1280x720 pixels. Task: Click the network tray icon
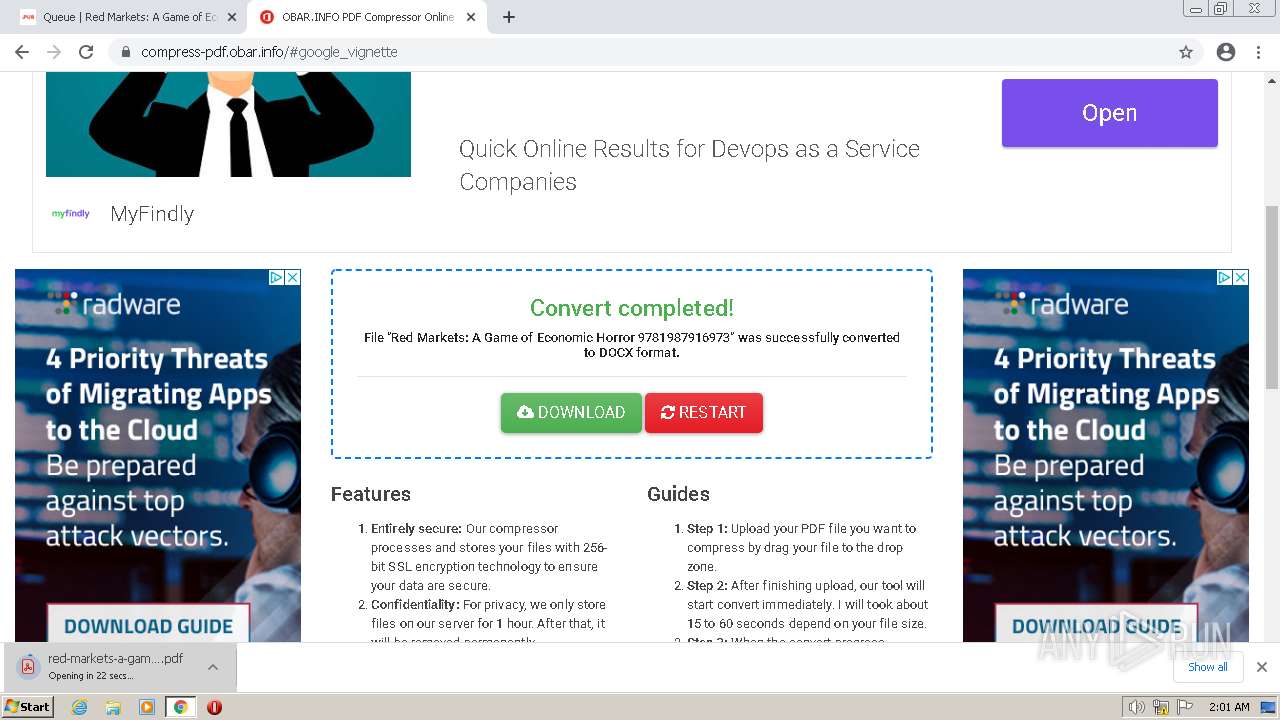[x=1161, y=707]
